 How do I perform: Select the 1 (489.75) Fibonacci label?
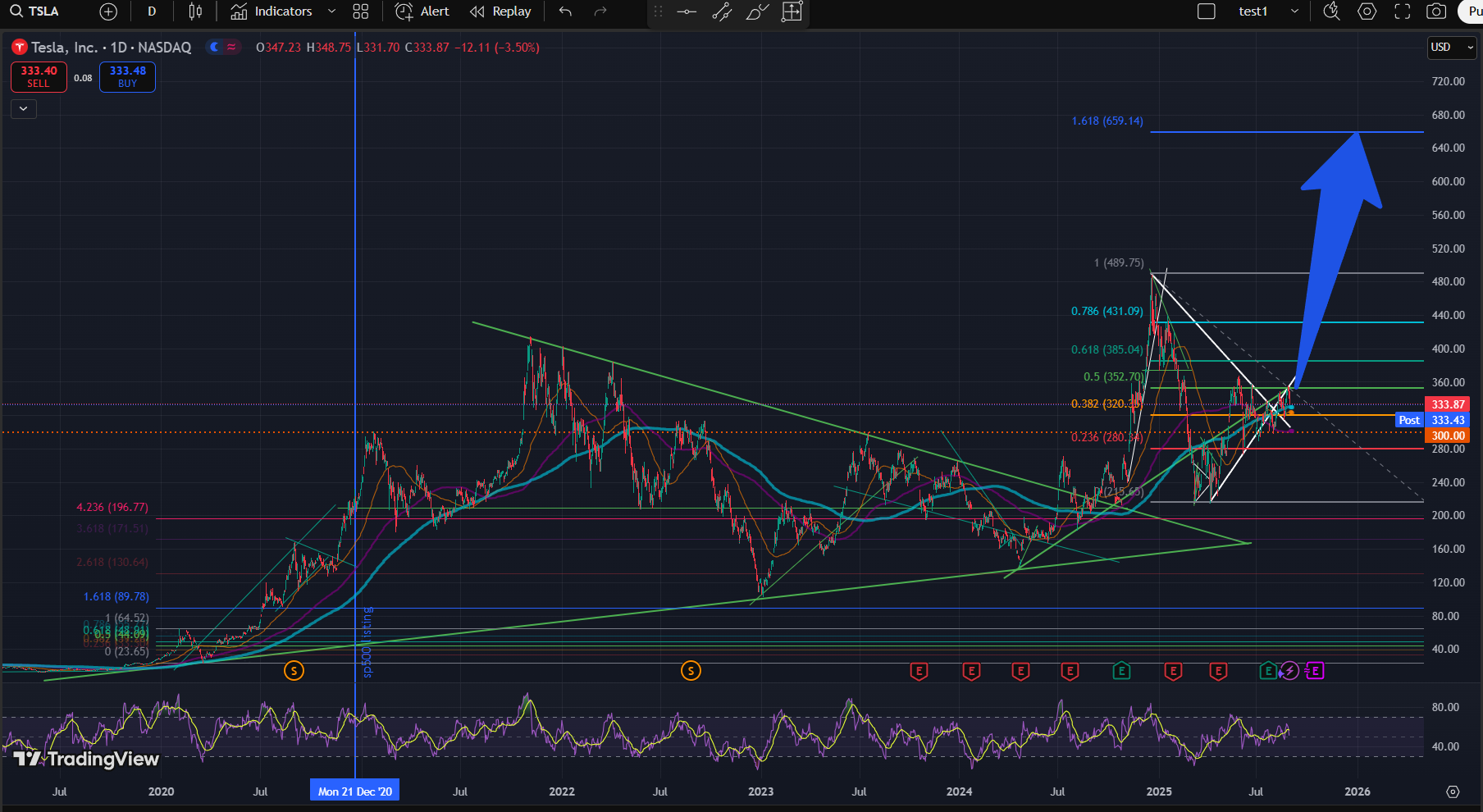pyautogui.click(x=1118, y=262)
